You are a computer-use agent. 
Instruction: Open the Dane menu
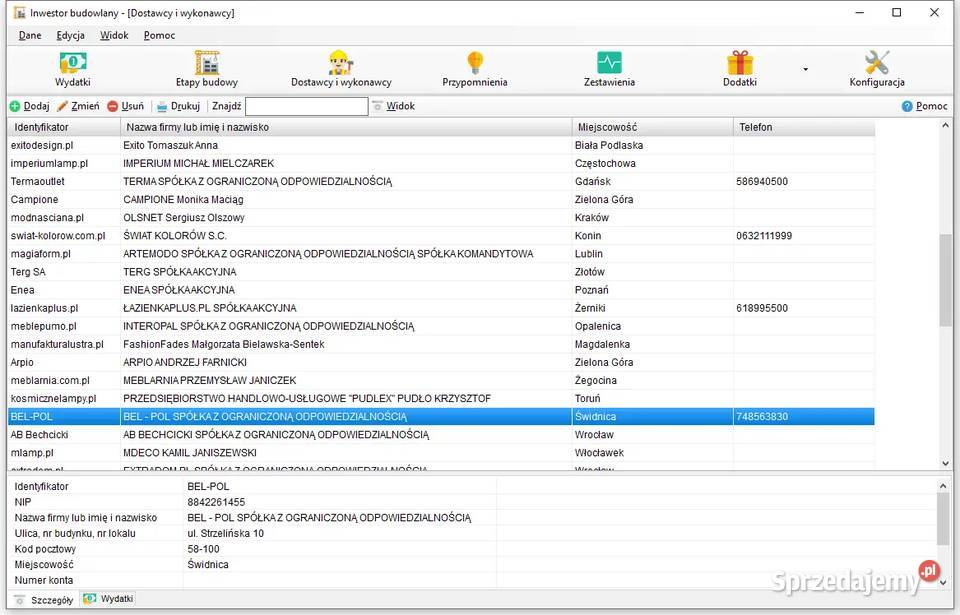[x=30, y=35]
